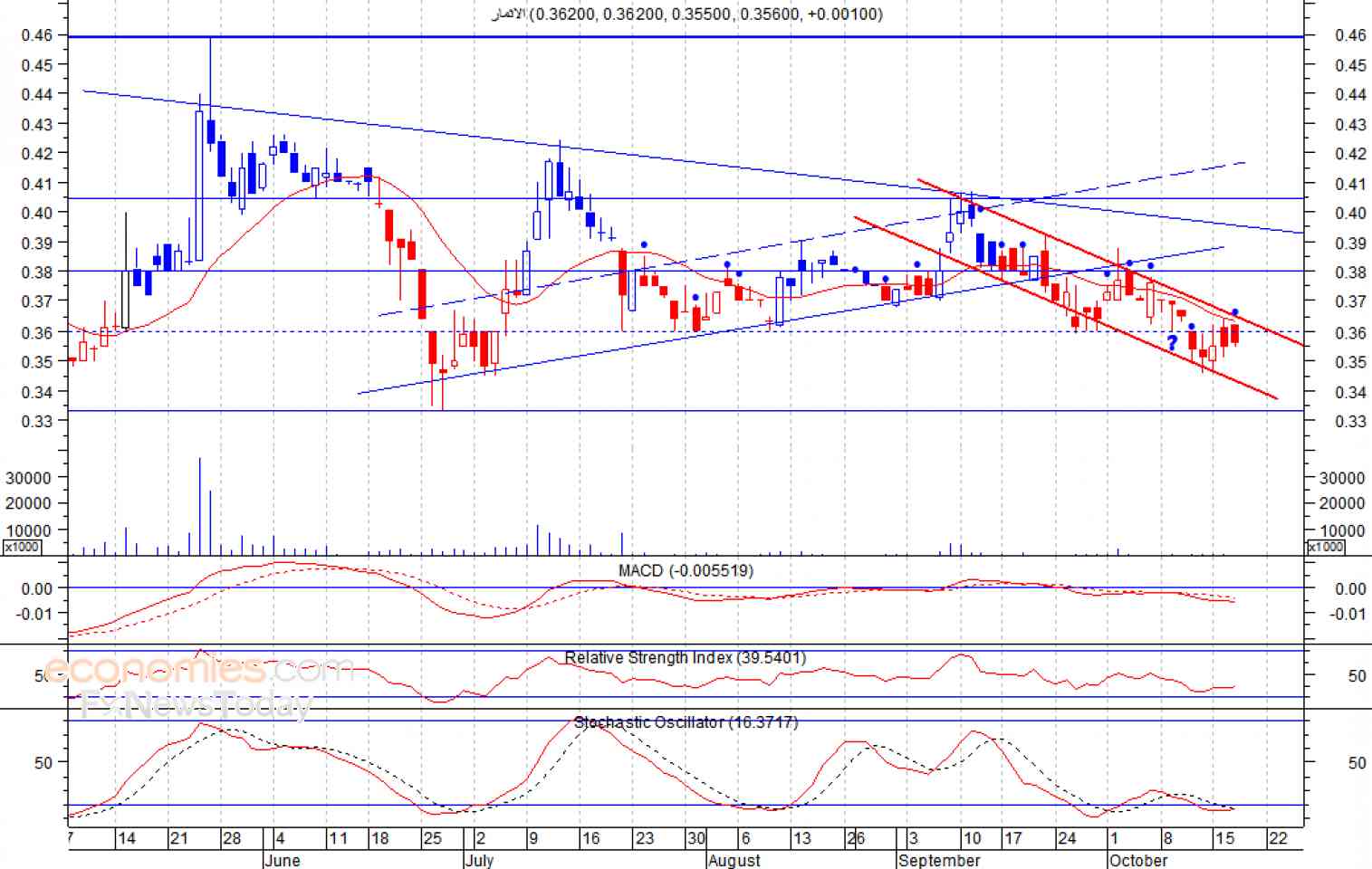The height and width of the screenshot is (869, 1372).
Task: Select date label 22 on the time axis
Action: [x=1278, y=838]
